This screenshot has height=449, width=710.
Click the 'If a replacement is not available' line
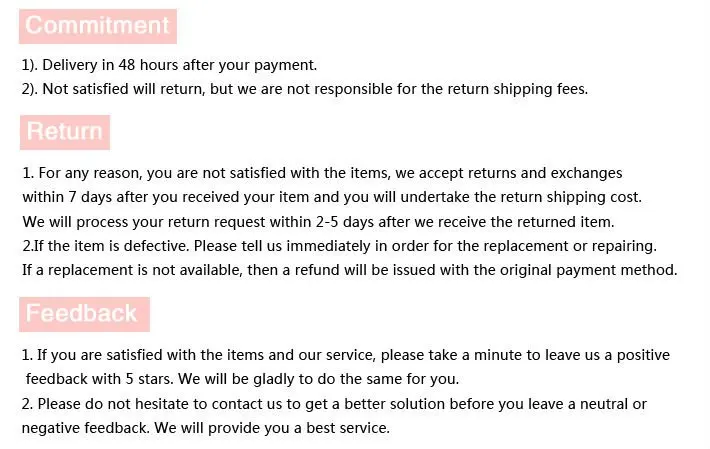350,270
